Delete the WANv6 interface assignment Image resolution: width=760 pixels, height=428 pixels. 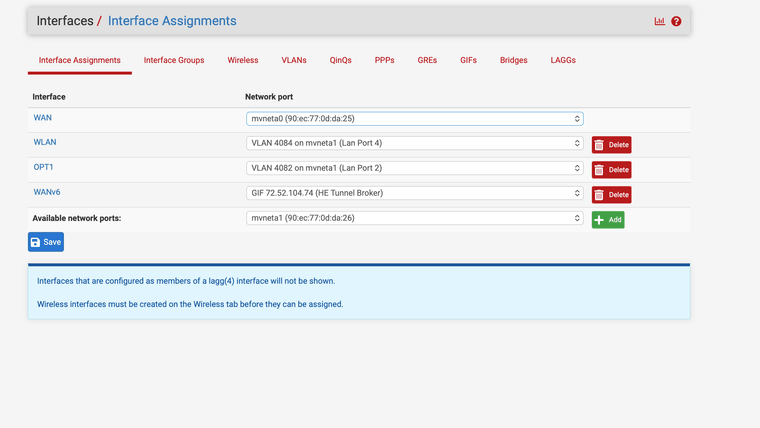pyautogui.click(x=611, y=195)
